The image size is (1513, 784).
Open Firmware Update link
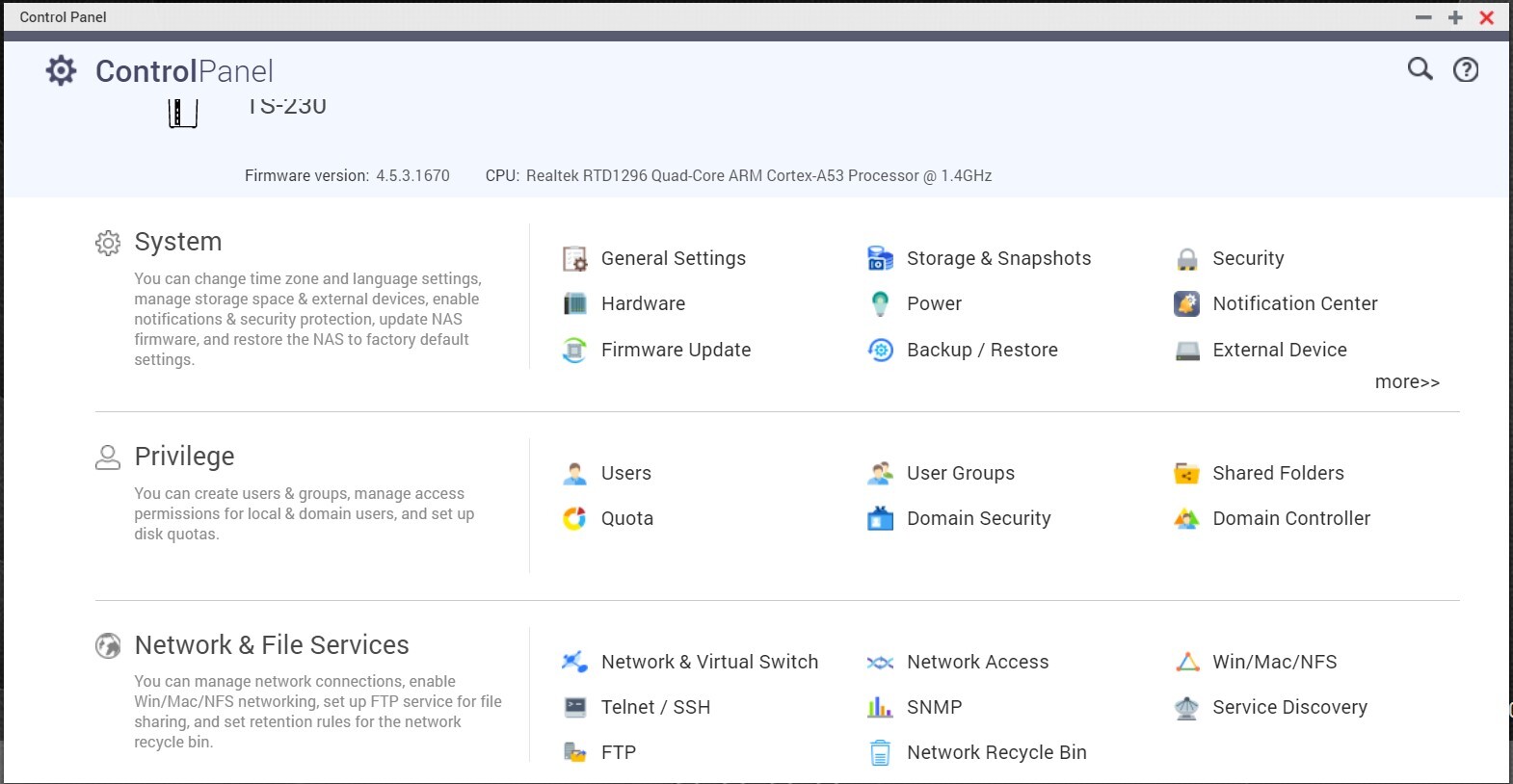click(676, 350)
